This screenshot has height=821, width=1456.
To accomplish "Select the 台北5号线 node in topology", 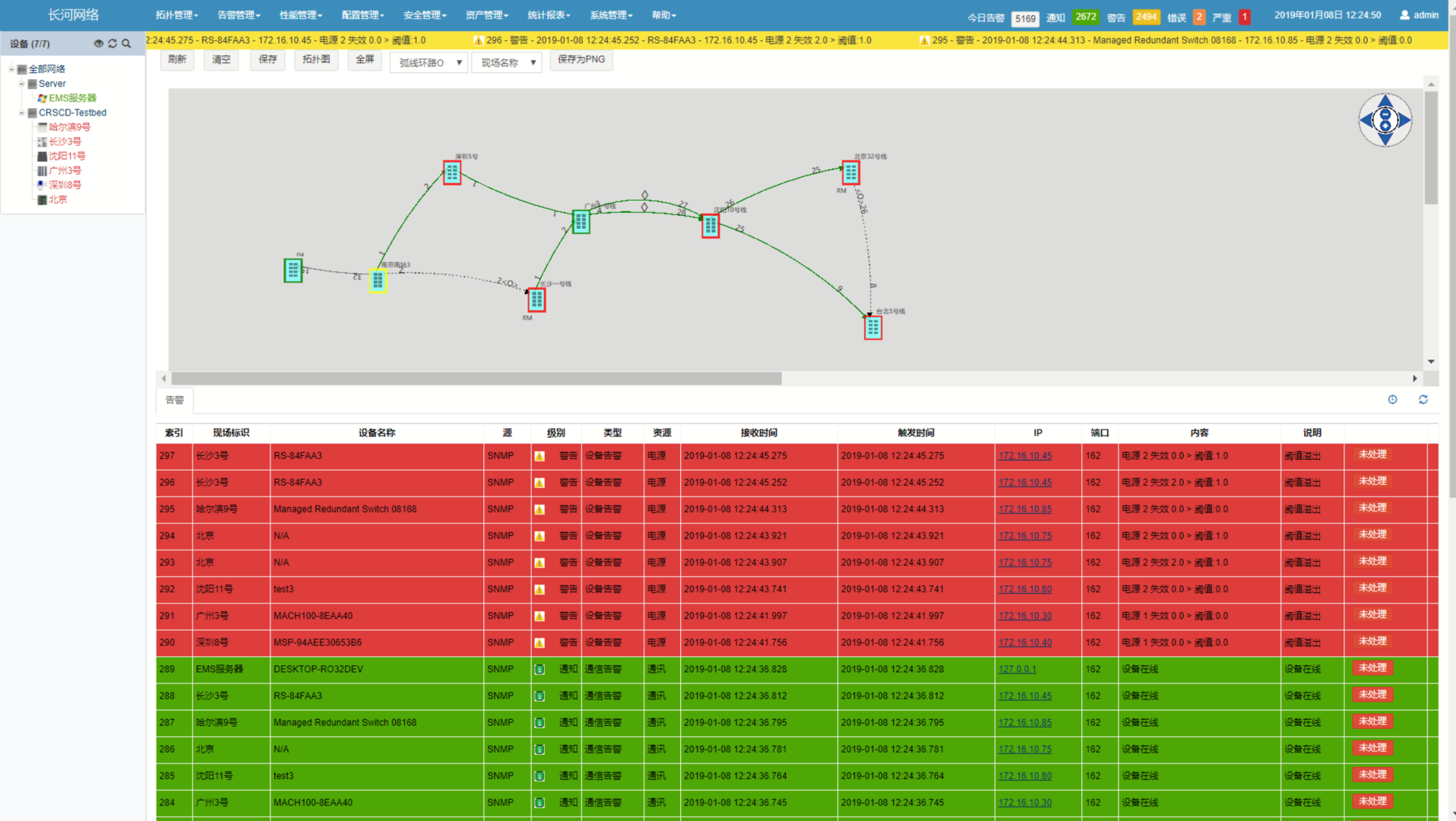I will tap(872, 328).
